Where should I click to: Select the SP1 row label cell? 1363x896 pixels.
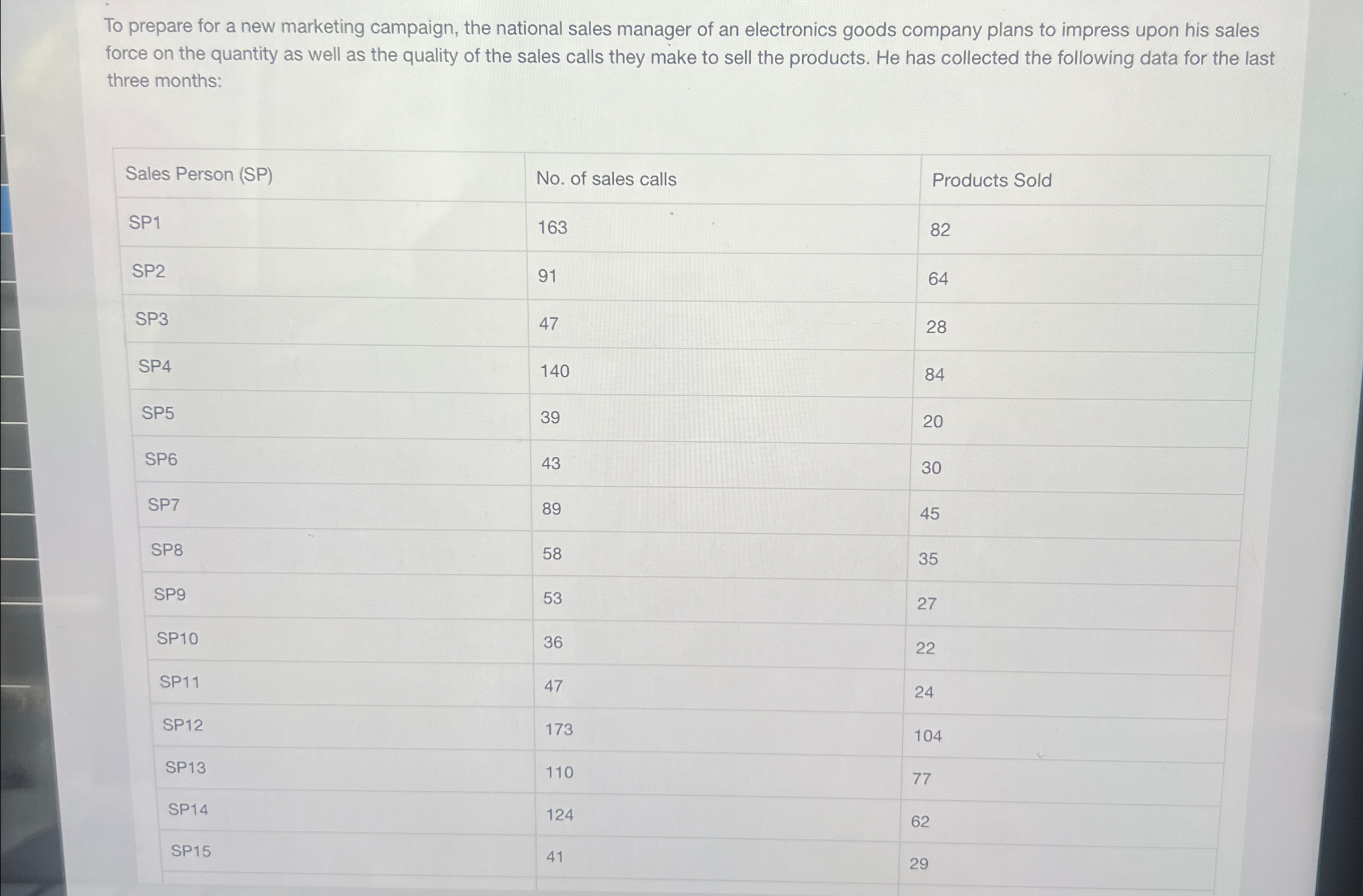point(145,222)
